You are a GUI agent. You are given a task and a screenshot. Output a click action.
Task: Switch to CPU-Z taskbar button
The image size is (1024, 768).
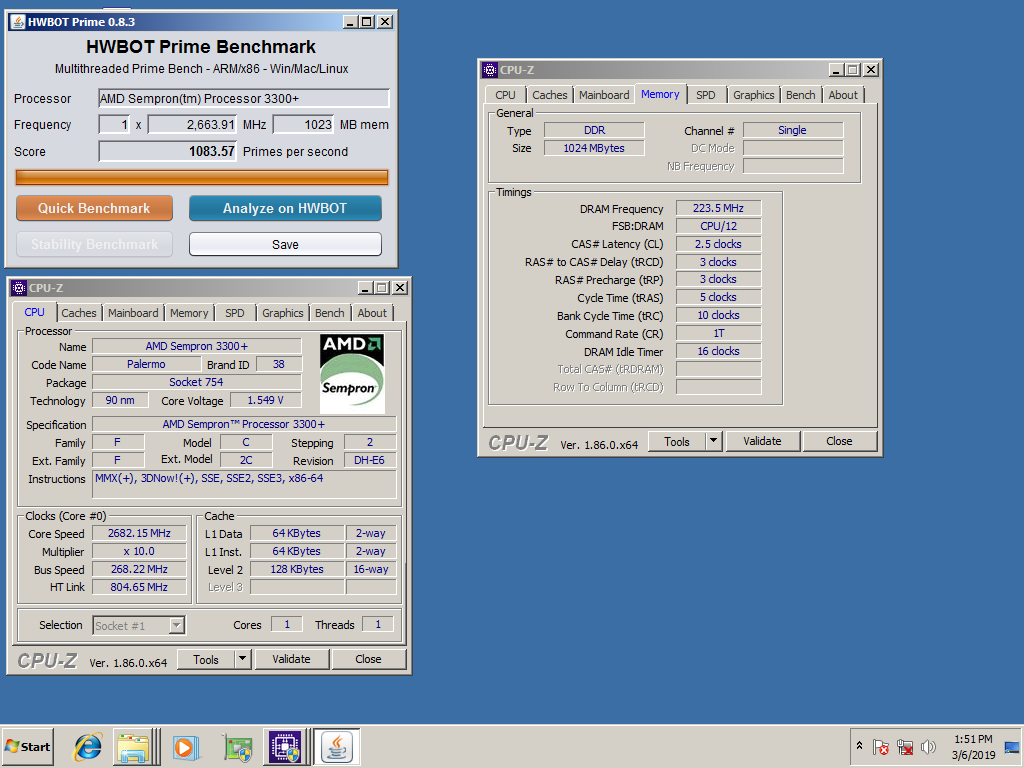(x=285, y=746)
